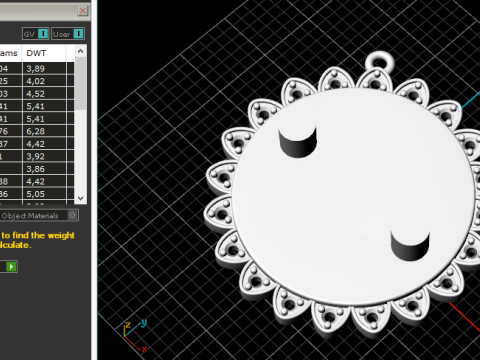
Task: Click the green calculate play button
Action: click(x=11, y=266)
